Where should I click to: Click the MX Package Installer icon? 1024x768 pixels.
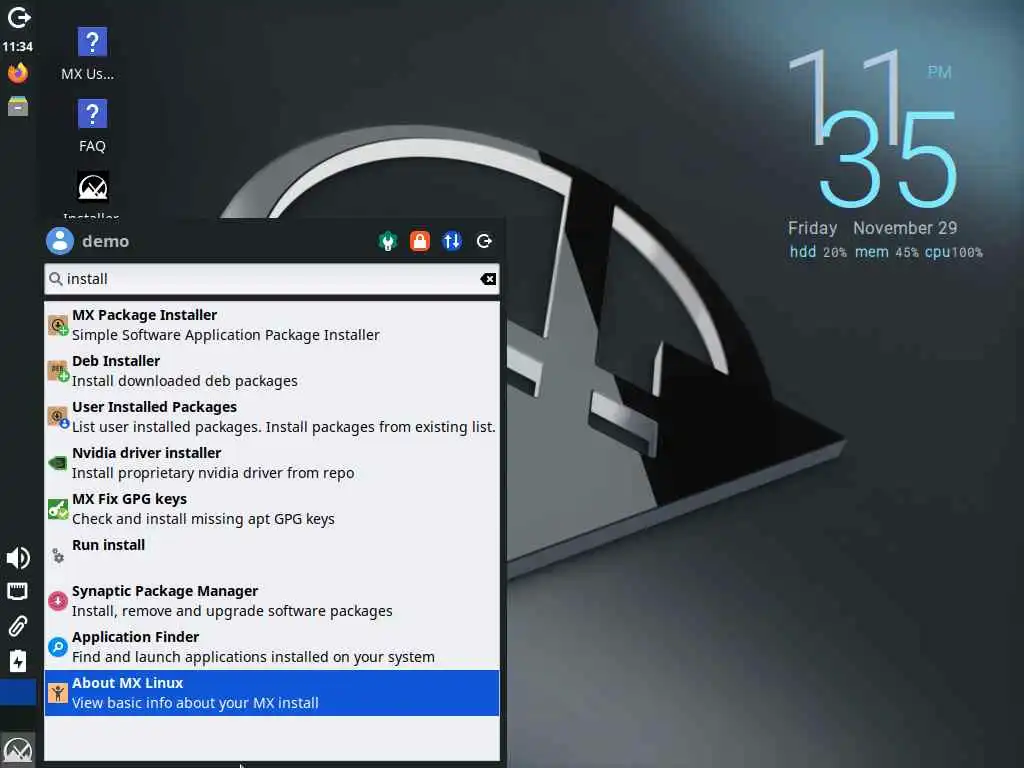coord(58,325)
